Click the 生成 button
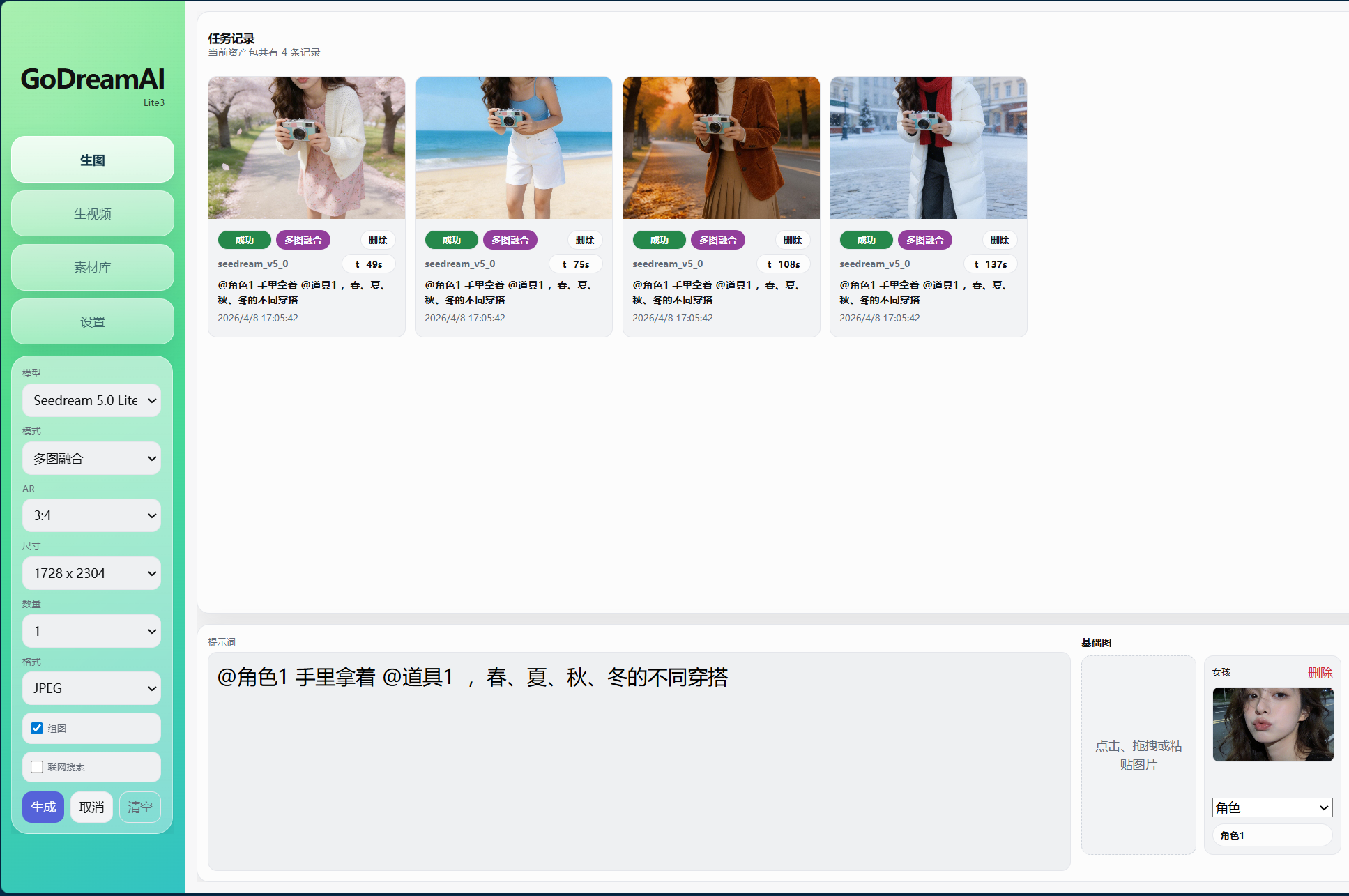The height and width of the screenshot is (896, 1349). (43, 807)
